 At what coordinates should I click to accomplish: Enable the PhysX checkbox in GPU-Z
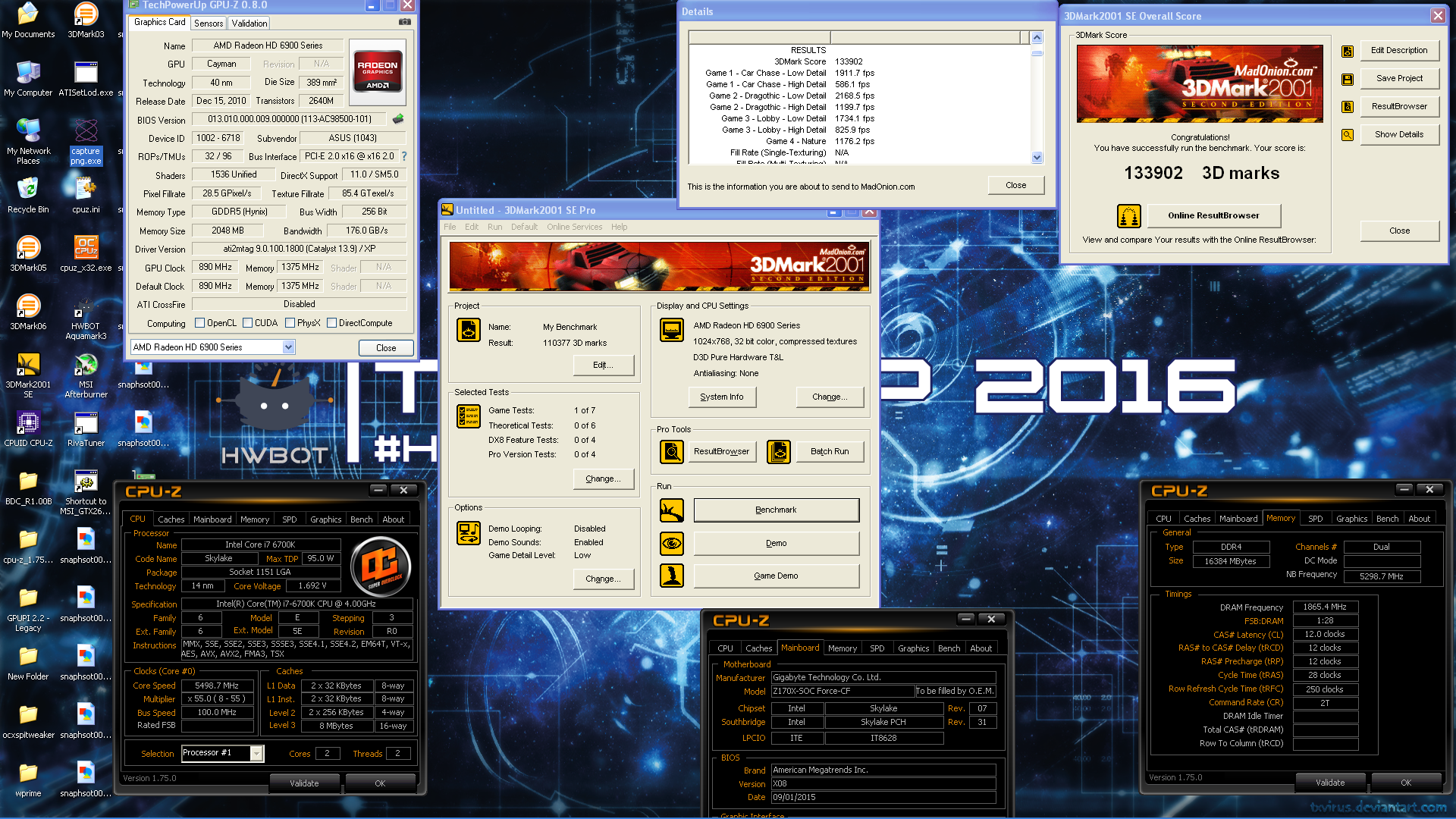pos(290,323)
